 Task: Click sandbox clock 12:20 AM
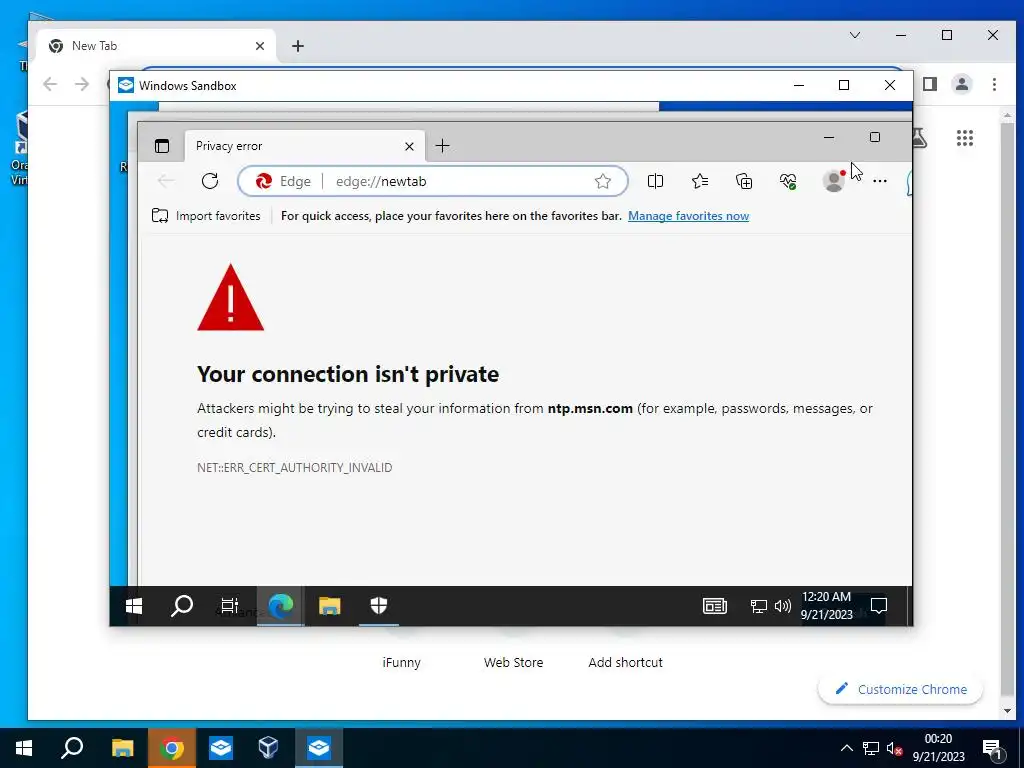[x=827, y=605]
